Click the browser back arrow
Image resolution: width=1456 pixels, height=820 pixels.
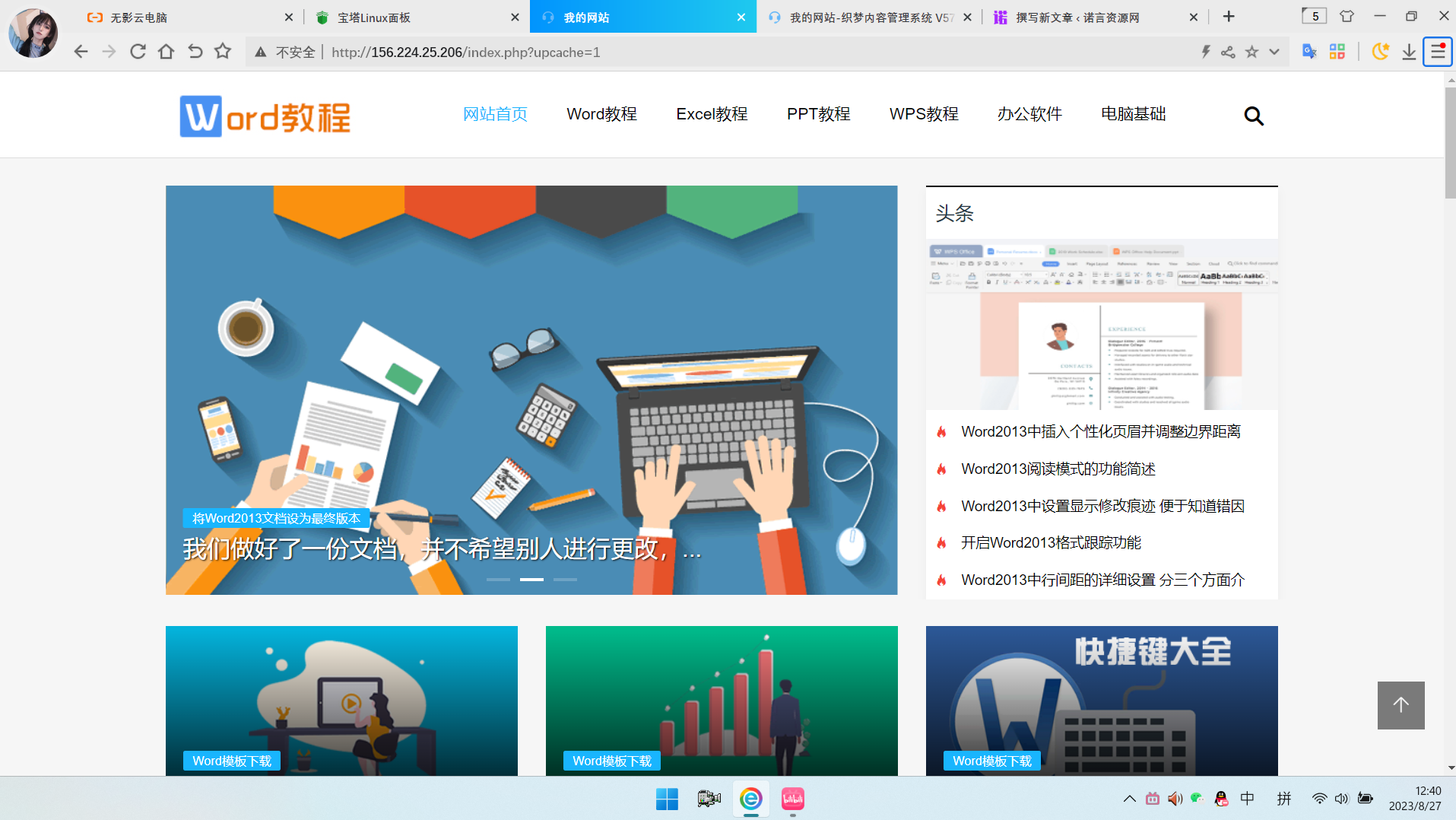click(81, 52)
